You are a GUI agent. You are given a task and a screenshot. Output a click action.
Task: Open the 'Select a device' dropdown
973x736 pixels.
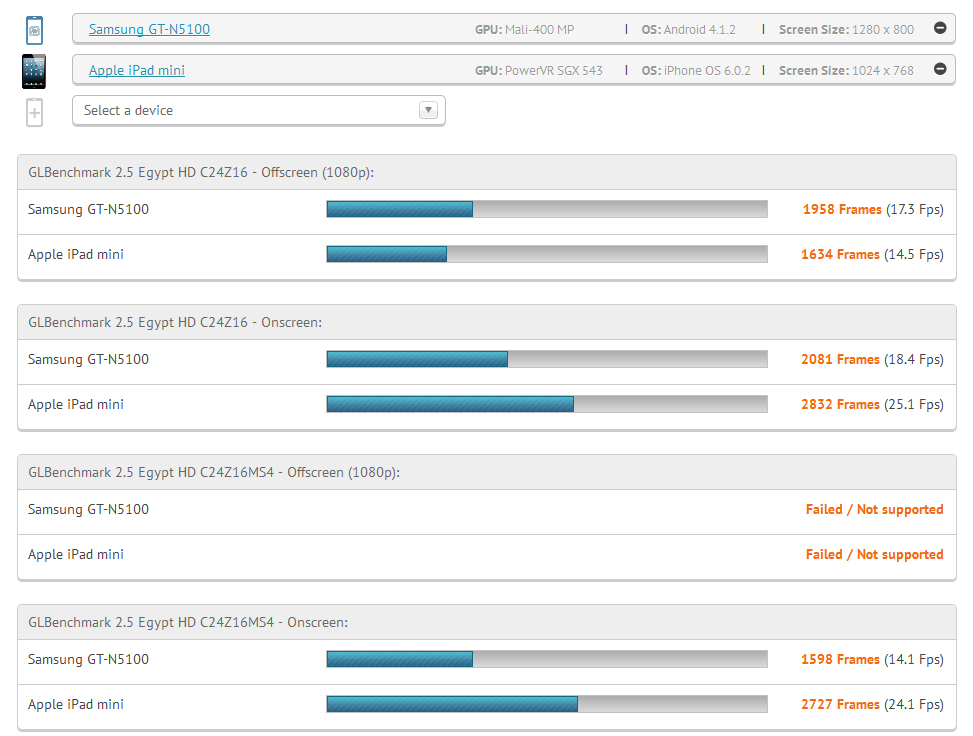point(250,110)
